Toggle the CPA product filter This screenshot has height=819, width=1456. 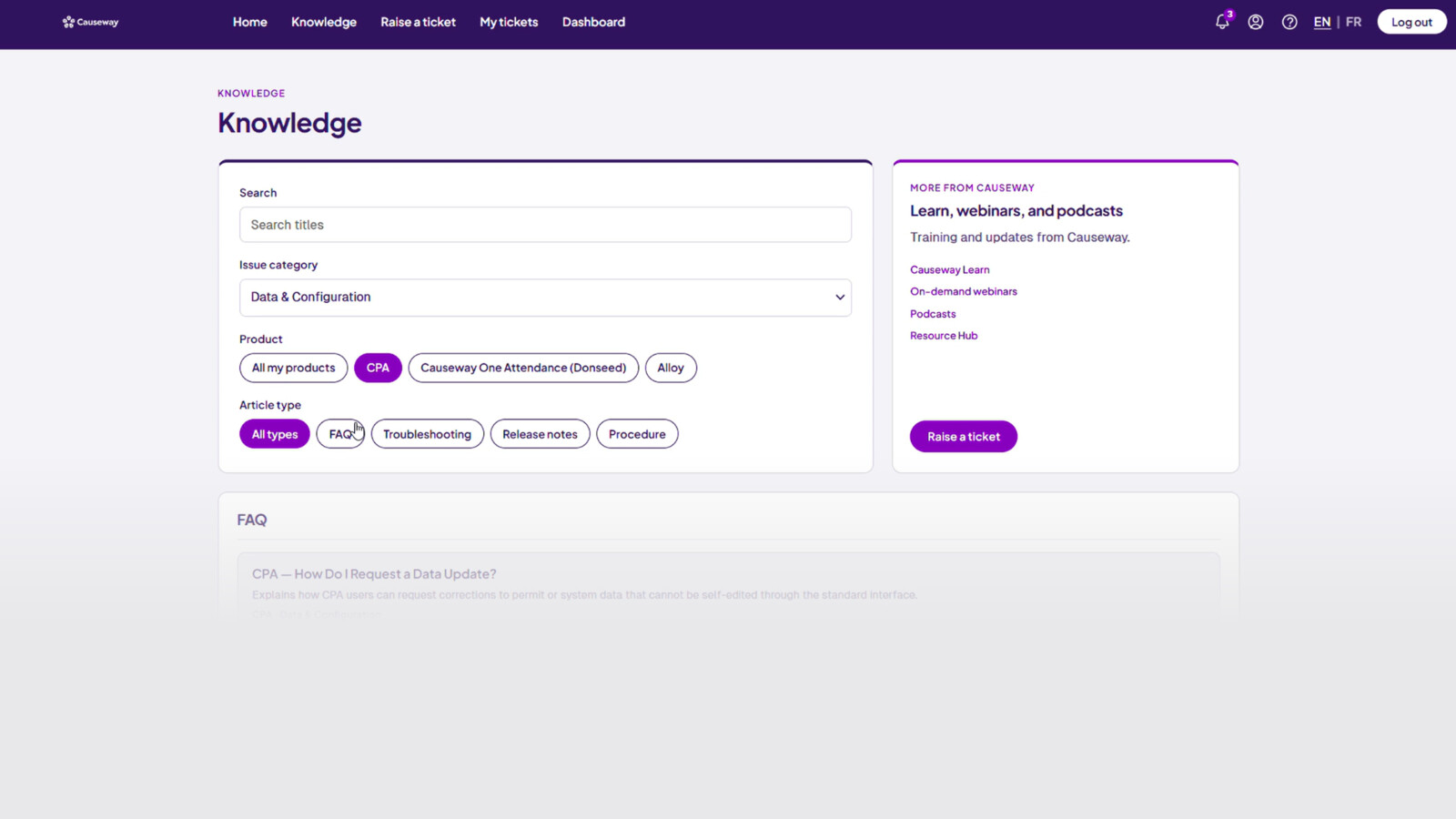pyautogui.click(x=378, y=368)
